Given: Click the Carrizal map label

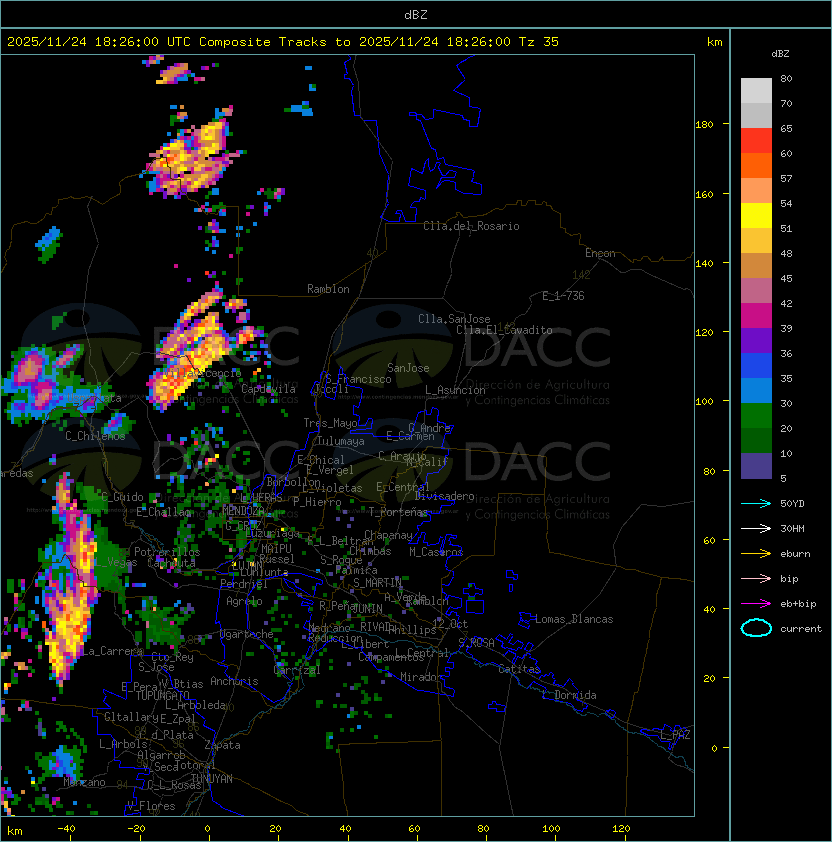Looking at the screenshot, I should click(297, 670).
